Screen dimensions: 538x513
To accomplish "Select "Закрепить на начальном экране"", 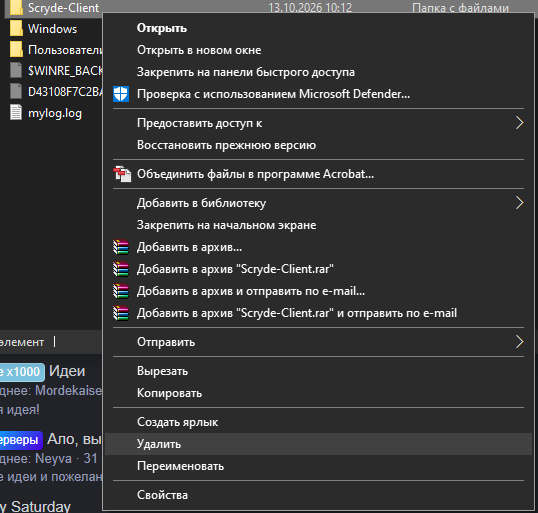I will 318,225.
